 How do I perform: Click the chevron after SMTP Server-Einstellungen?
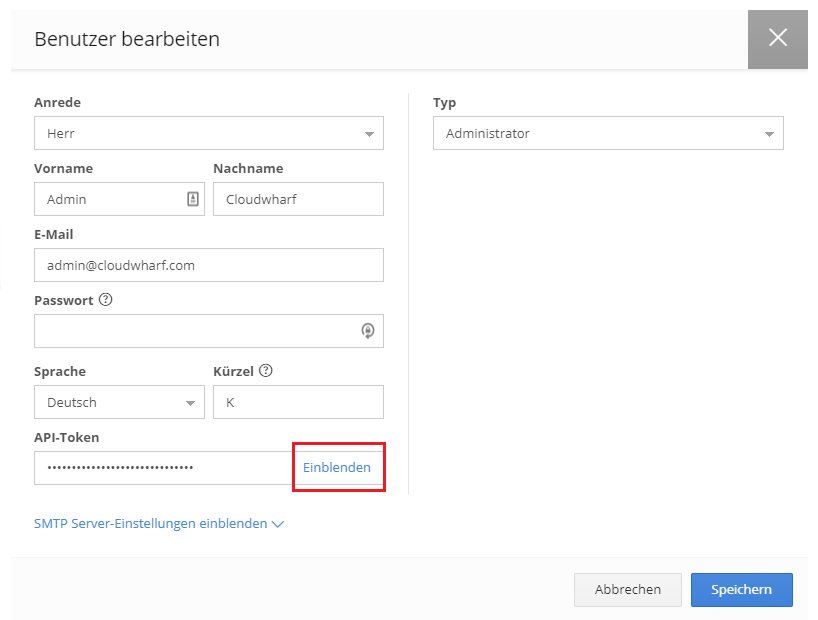tap(278, 524)
